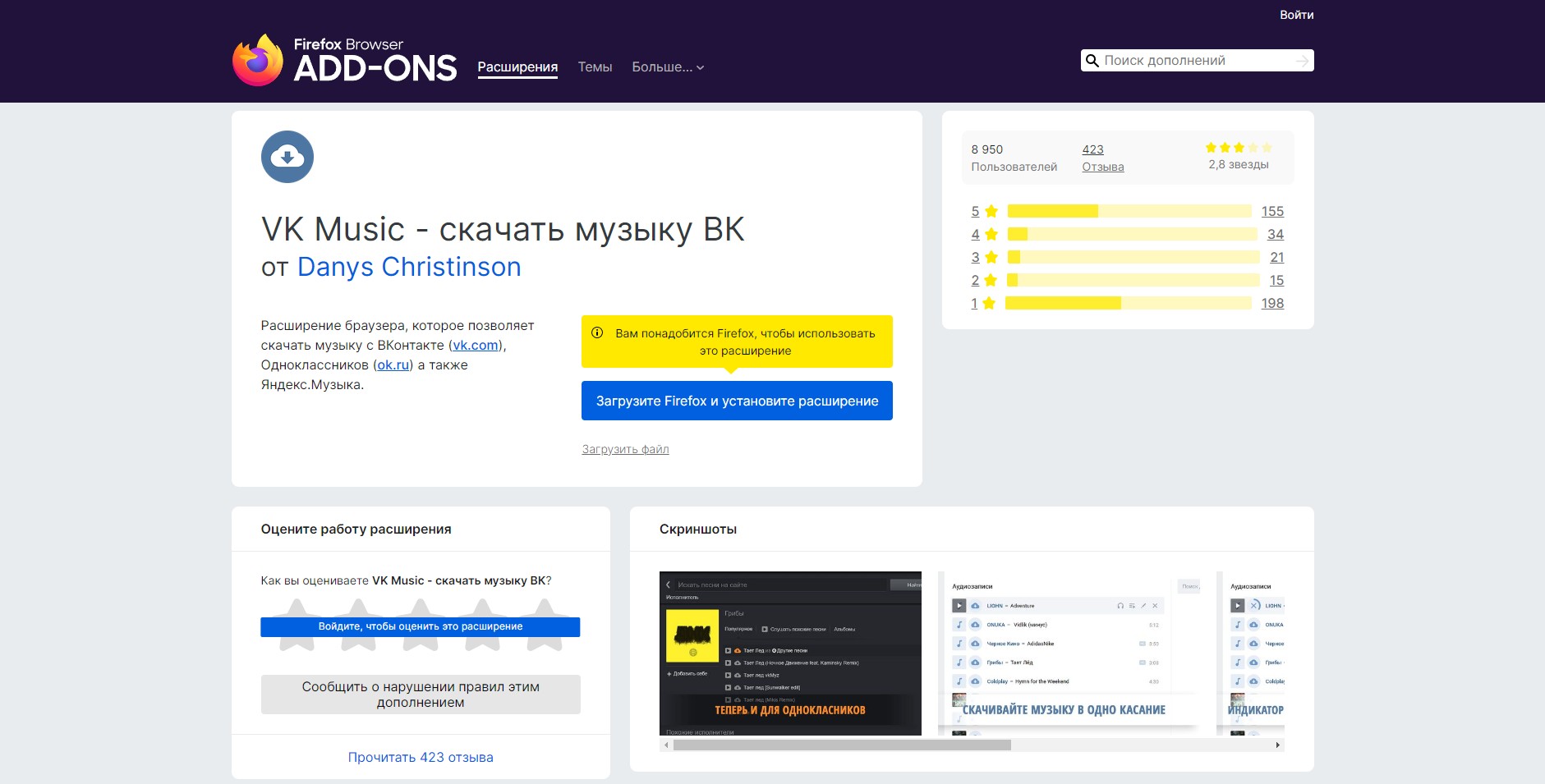Click Сообщить о нарушении правил button
Screen dimensions: 1545x784
coord(421,695)
